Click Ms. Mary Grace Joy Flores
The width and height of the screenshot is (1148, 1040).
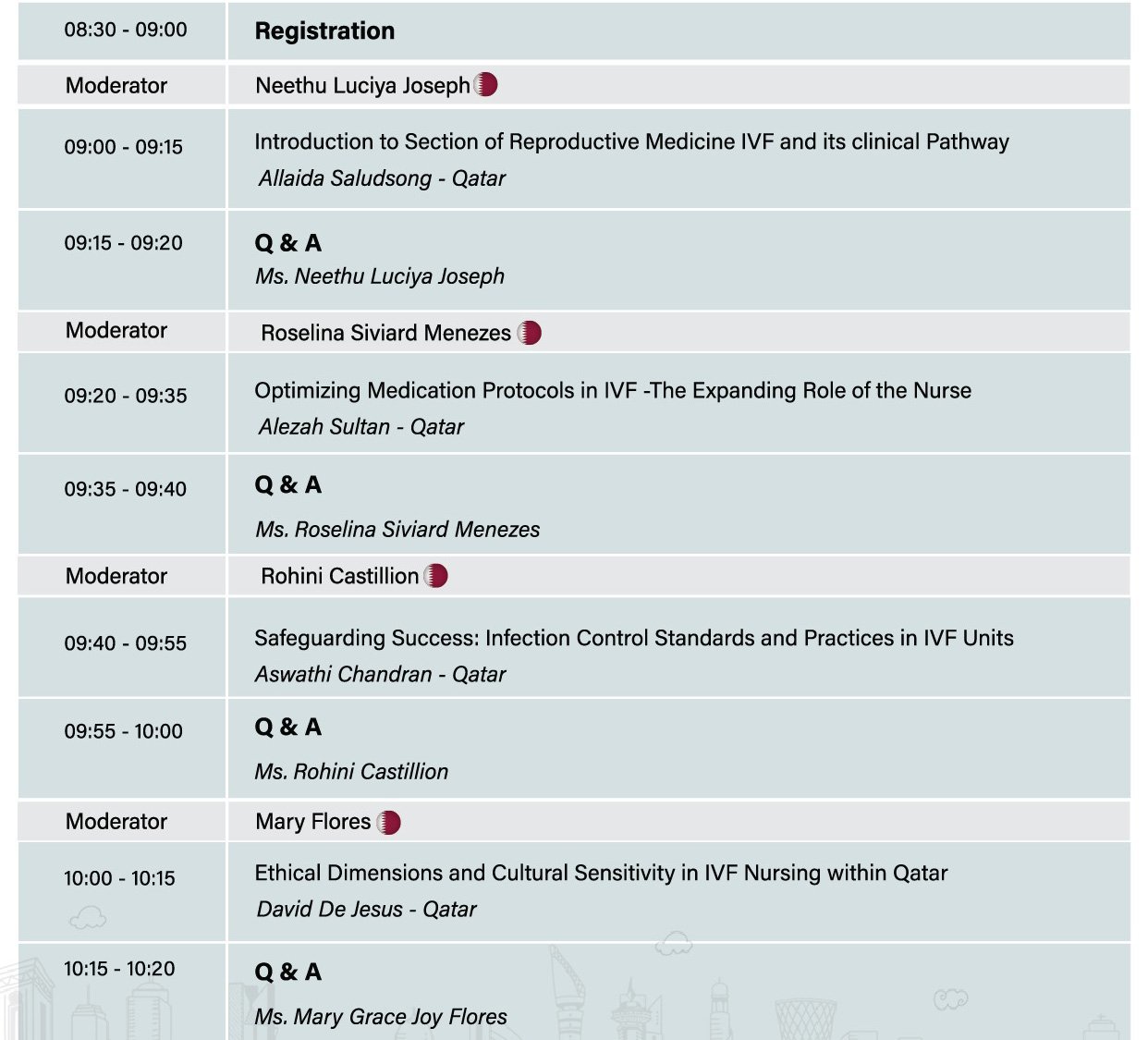click(381, 1017)
